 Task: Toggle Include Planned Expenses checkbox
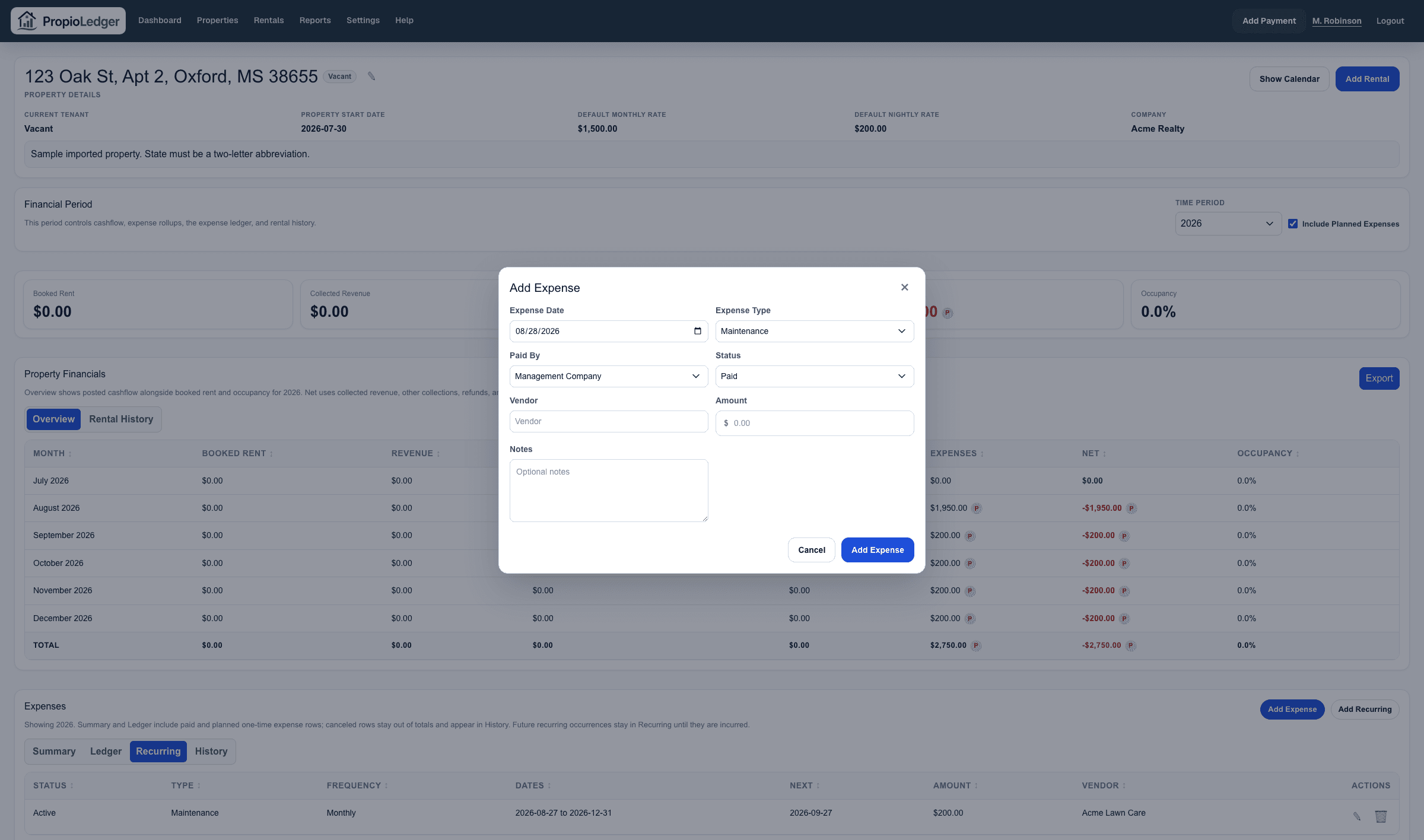click(x=1293, y=224)
